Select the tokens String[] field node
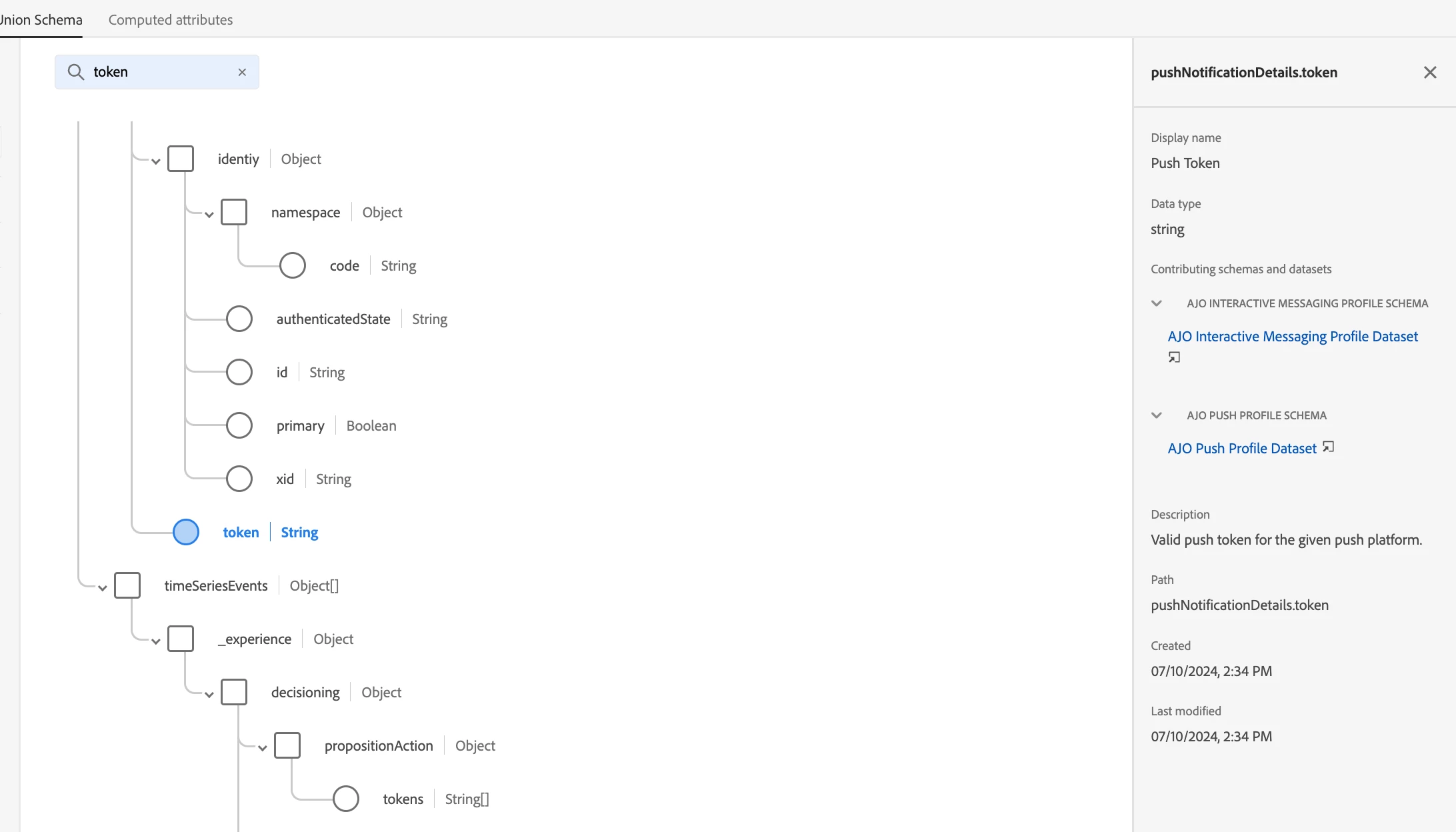Image resolution: width=1456 pixels, height=832 pixels. [346, 799]
